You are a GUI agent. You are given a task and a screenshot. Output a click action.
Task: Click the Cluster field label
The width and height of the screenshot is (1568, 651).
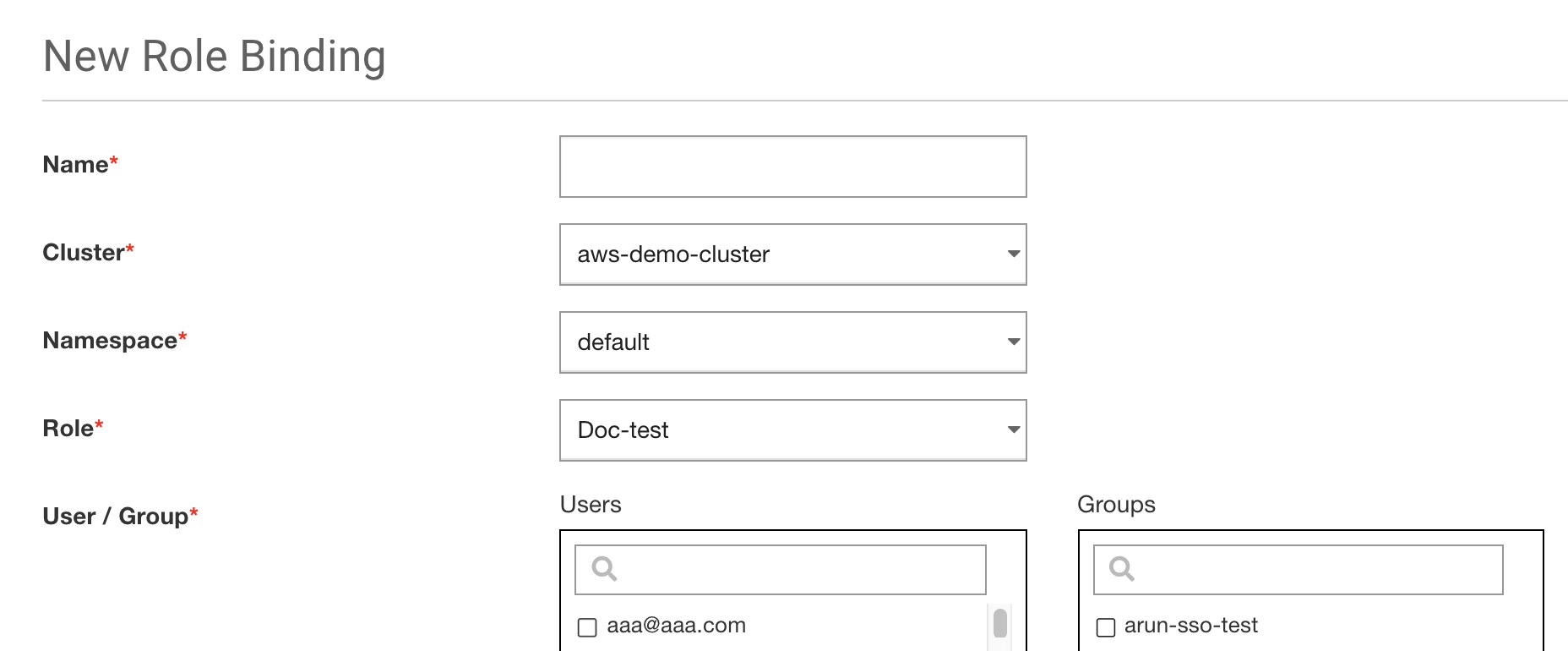pos(84,253)
